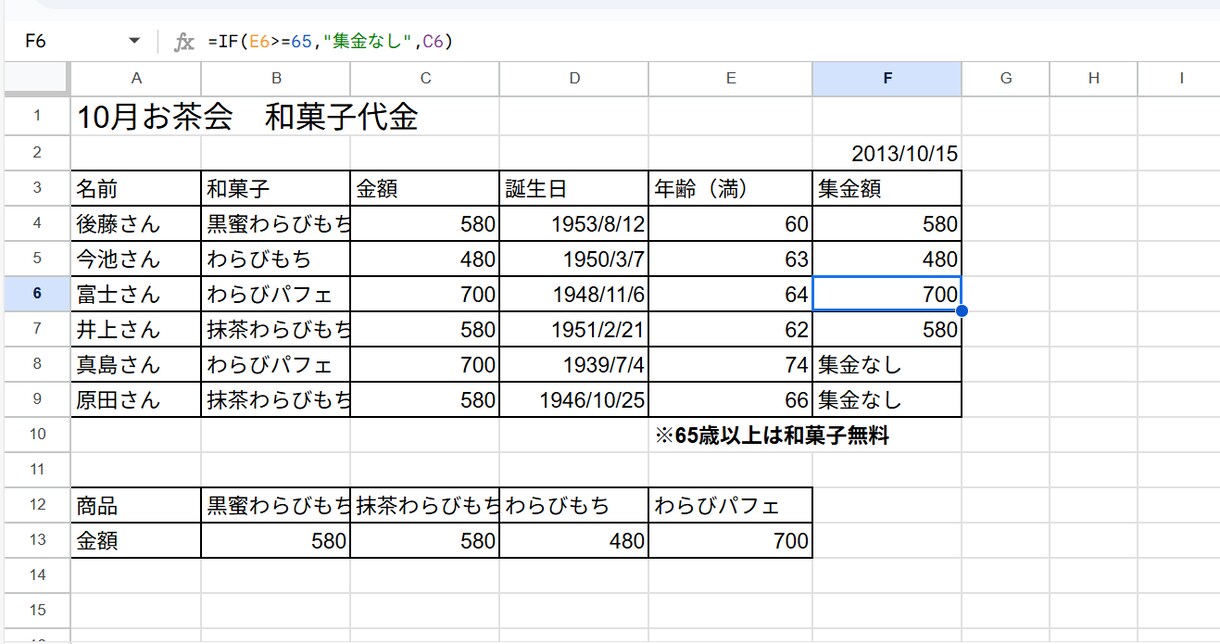Click fill handle on cell F6
The width and height of the screenshot is (1220, 644).
point(962,311)
